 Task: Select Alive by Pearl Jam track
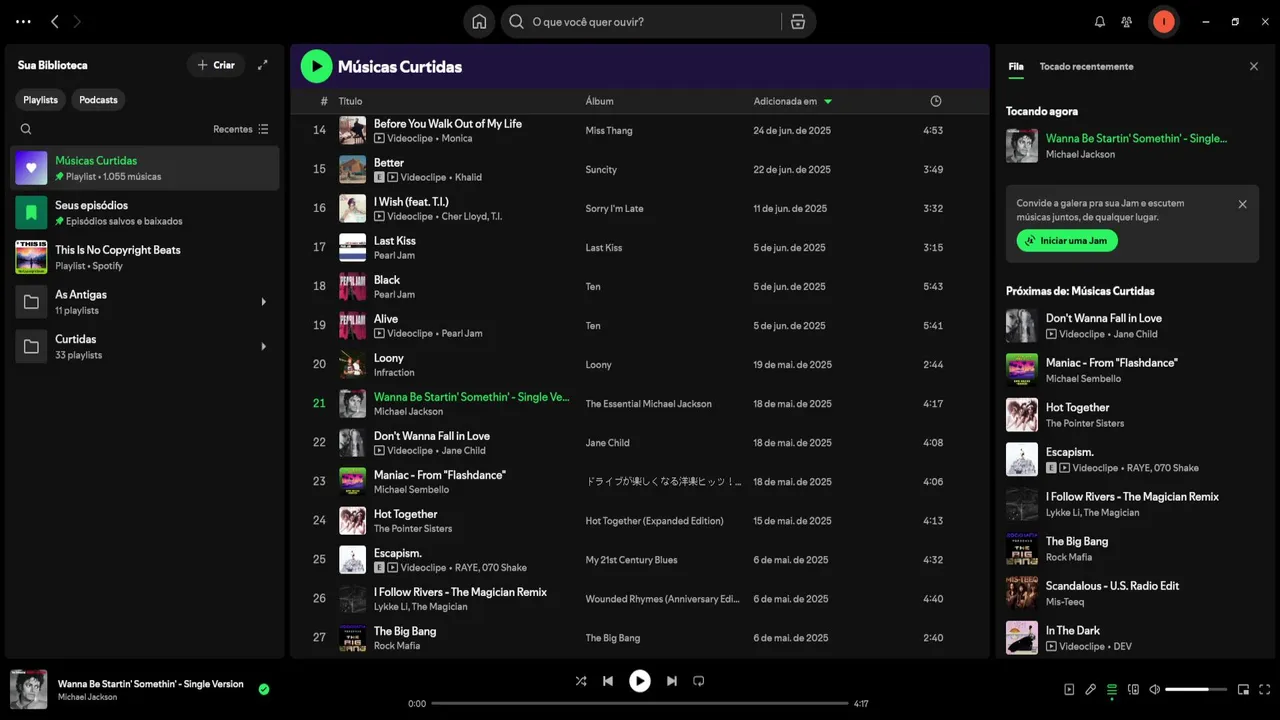pos(640,326)
